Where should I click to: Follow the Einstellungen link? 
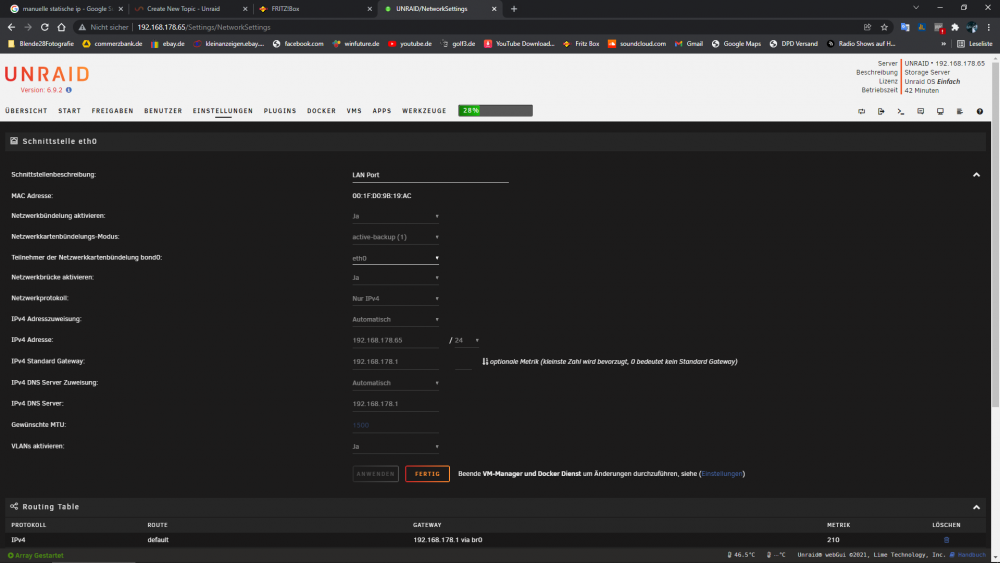(722, 474)
